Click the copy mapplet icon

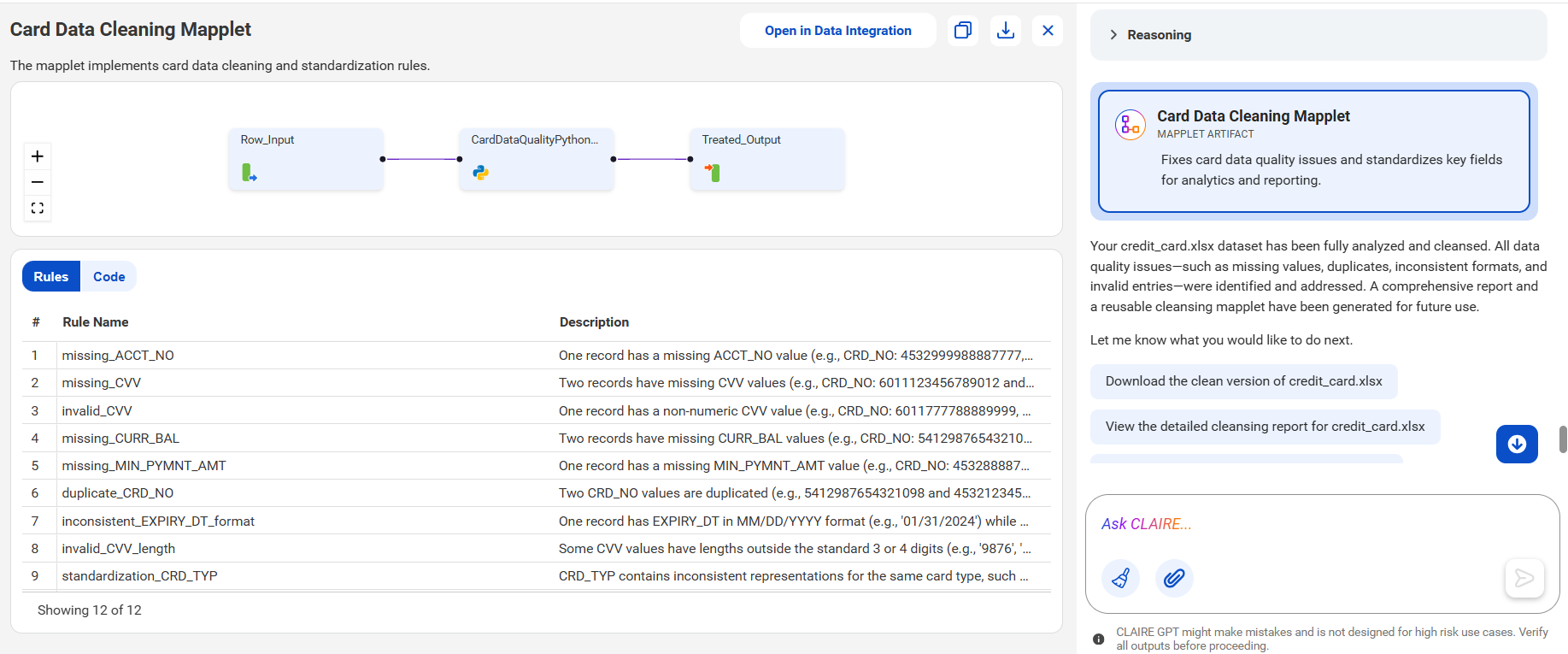[963, 31]
